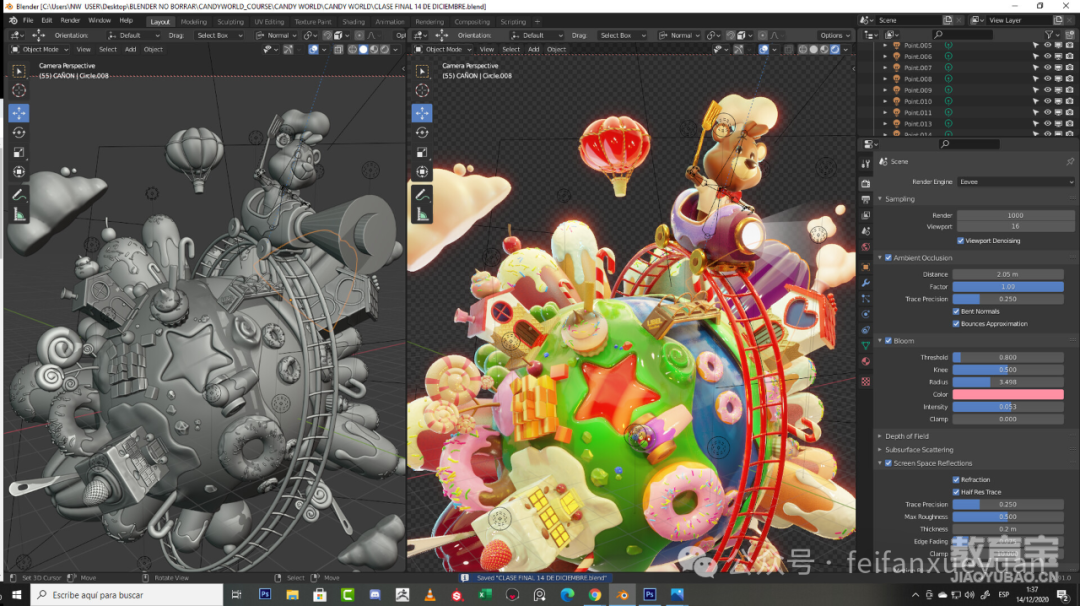Open the View Layer properties tab

click(x=866, y=216)
